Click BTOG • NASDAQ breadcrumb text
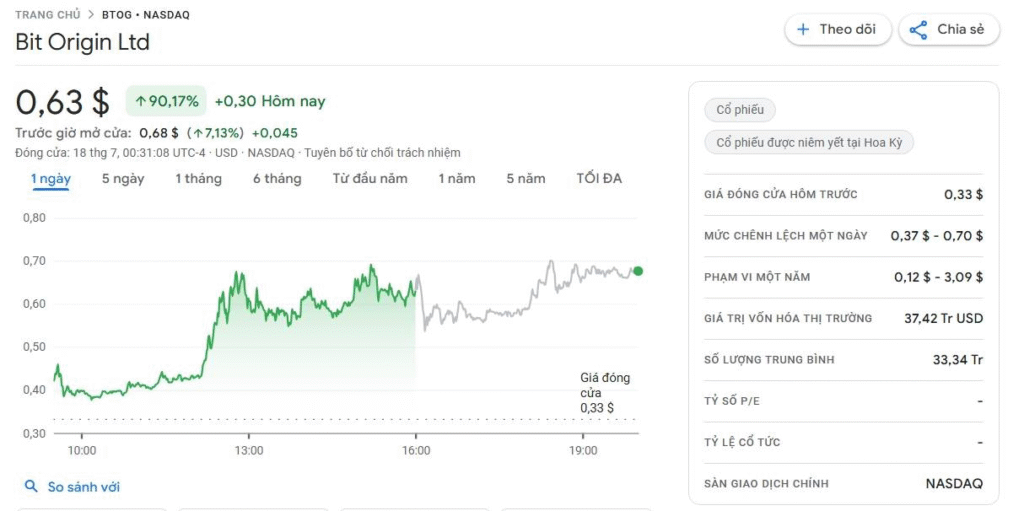 click(146, 14)
